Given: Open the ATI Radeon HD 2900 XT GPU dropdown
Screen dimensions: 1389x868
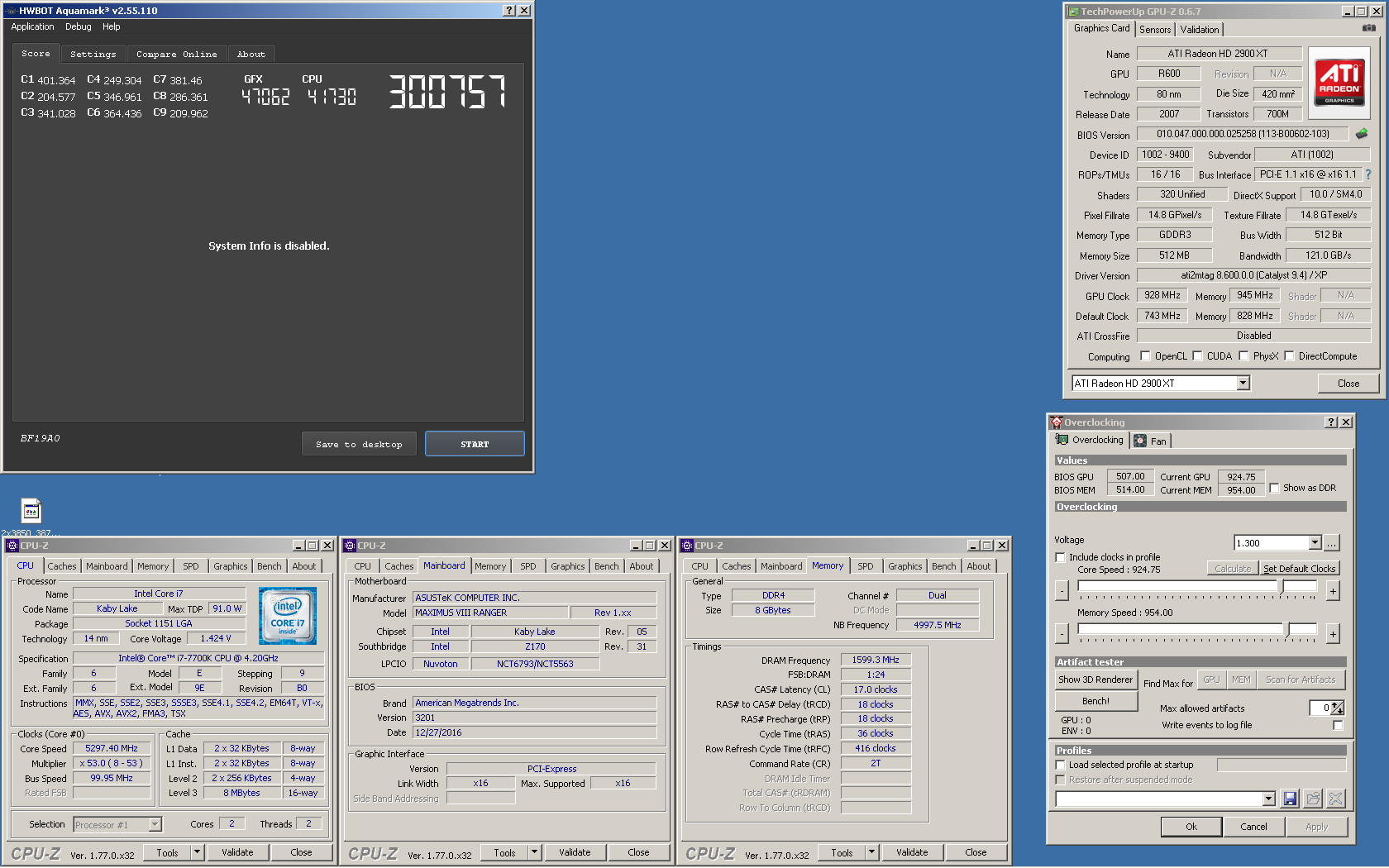Looking at the screenshot, I should point(1243,383).
